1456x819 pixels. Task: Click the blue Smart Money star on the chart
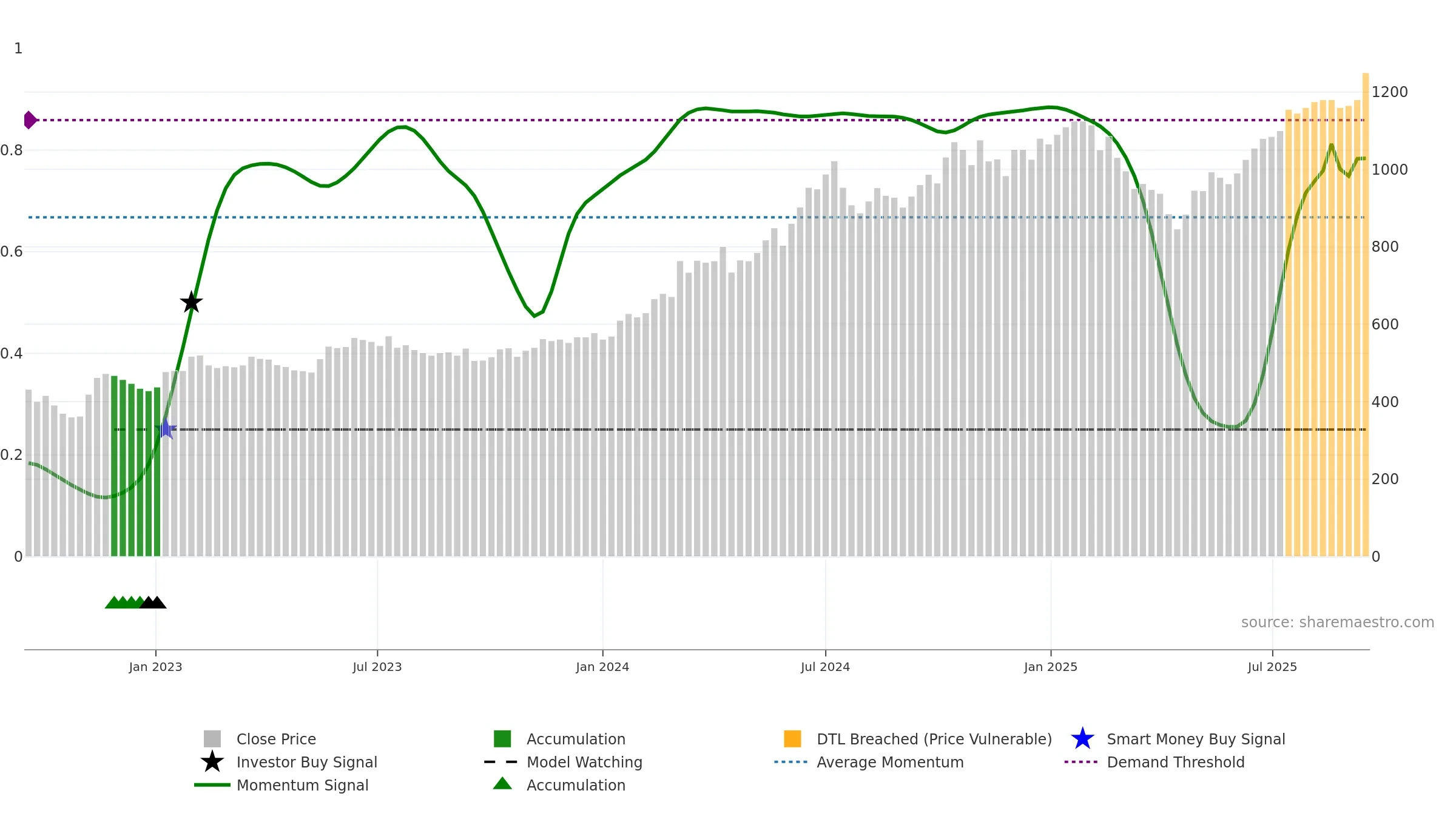(x=166, y=429)
